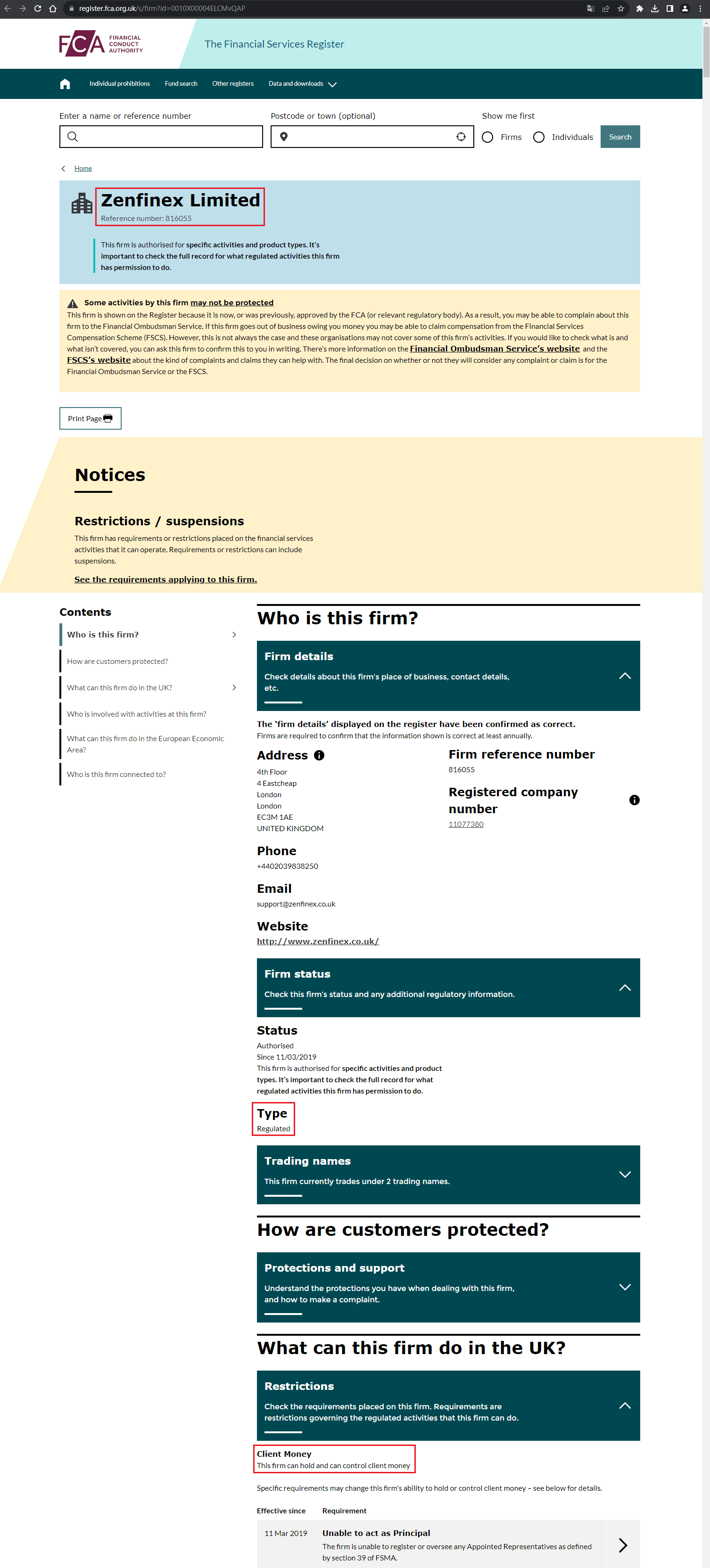
Task: Click the postcode or town input field
Action: 372,137
